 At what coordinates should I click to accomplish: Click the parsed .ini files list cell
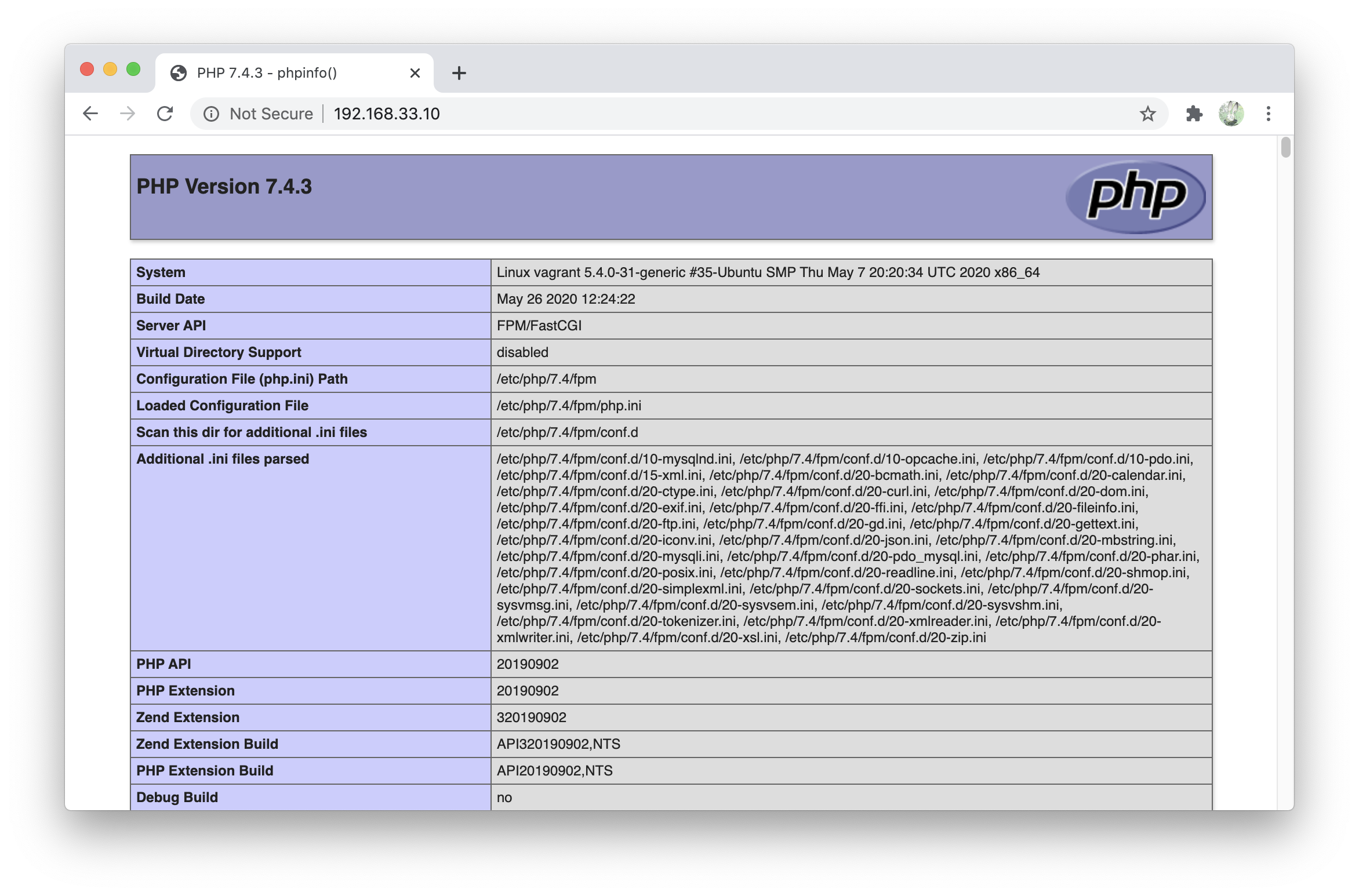click(x=851, y=548)
